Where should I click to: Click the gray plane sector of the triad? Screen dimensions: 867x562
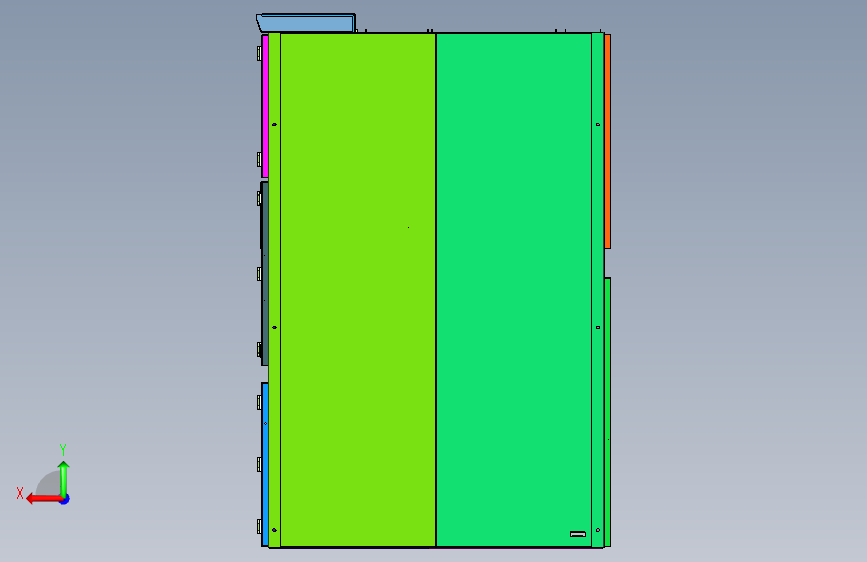[x=49, y=483]
